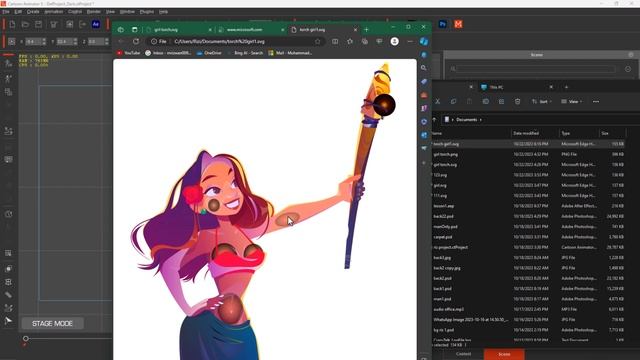640x360 pixels.
Task: Open a new tab in Edge
Action: [366, 29]
